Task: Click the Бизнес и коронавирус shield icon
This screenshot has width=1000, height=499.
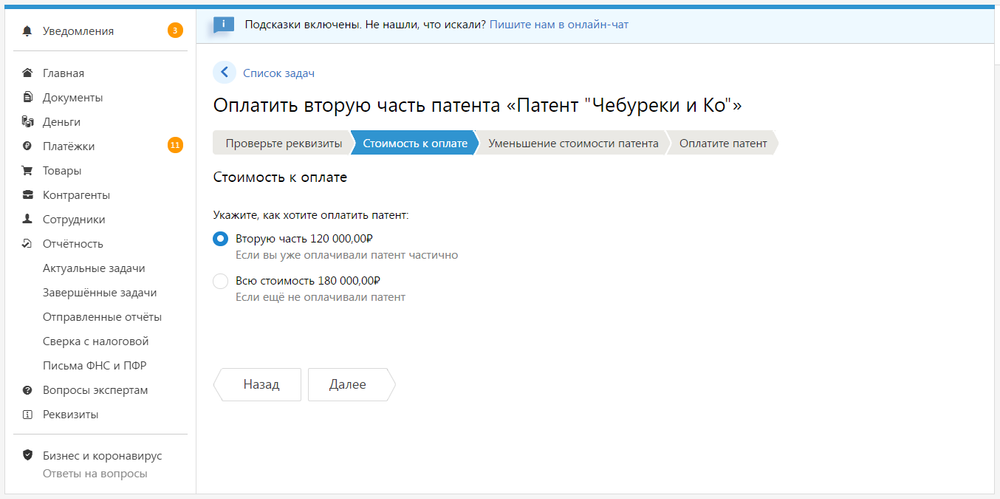Action: [27, 455]
